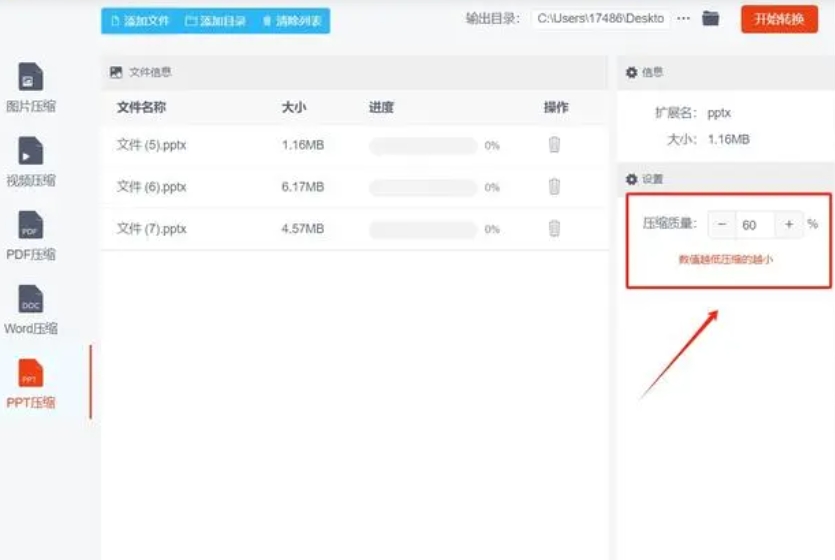Select the 文件 (7).pptx row
The height and width of the screenshot is (560, 835).
click(x=355, y=229)
